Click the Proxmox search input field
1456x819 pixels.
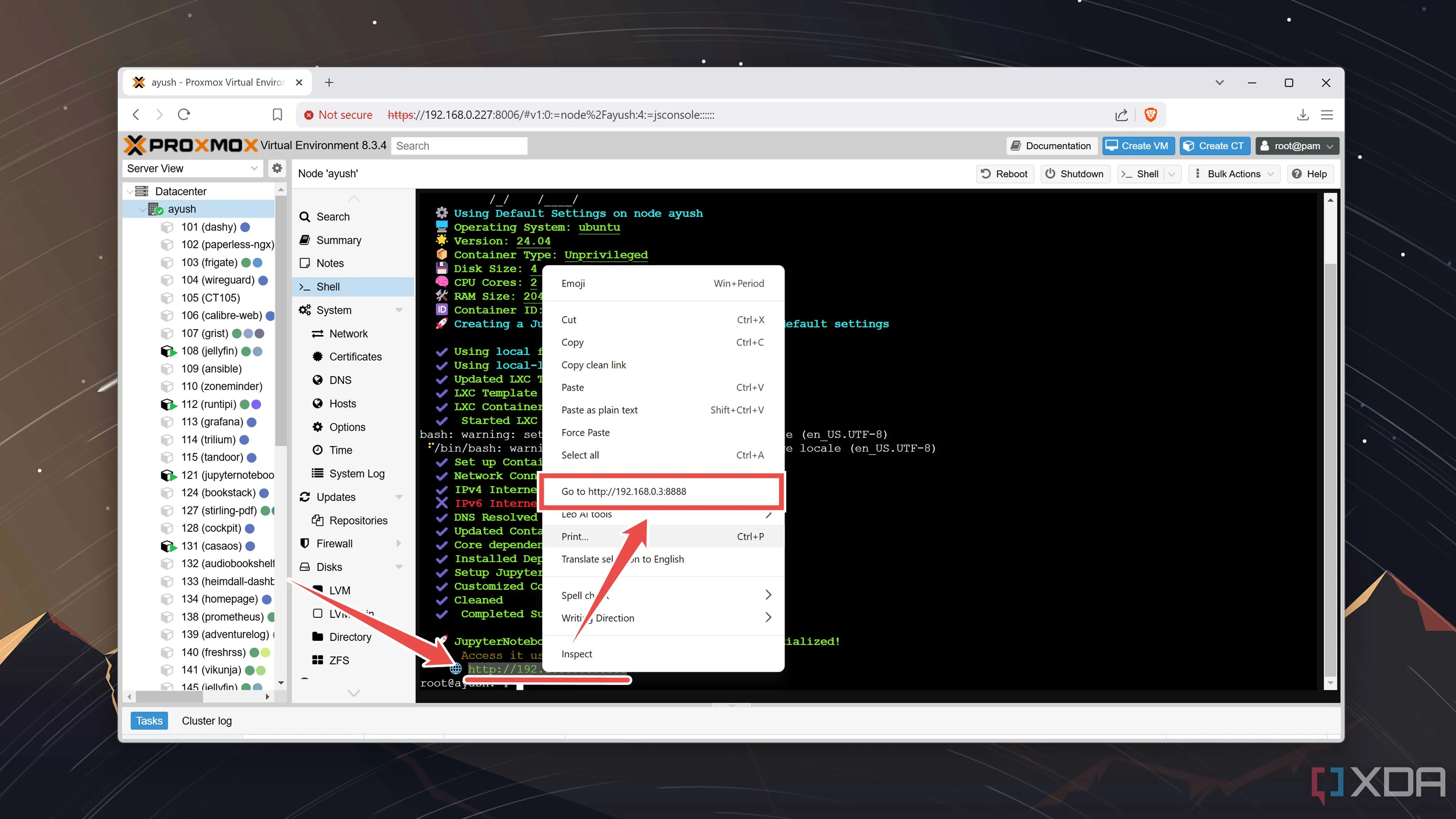click(459, 146)
